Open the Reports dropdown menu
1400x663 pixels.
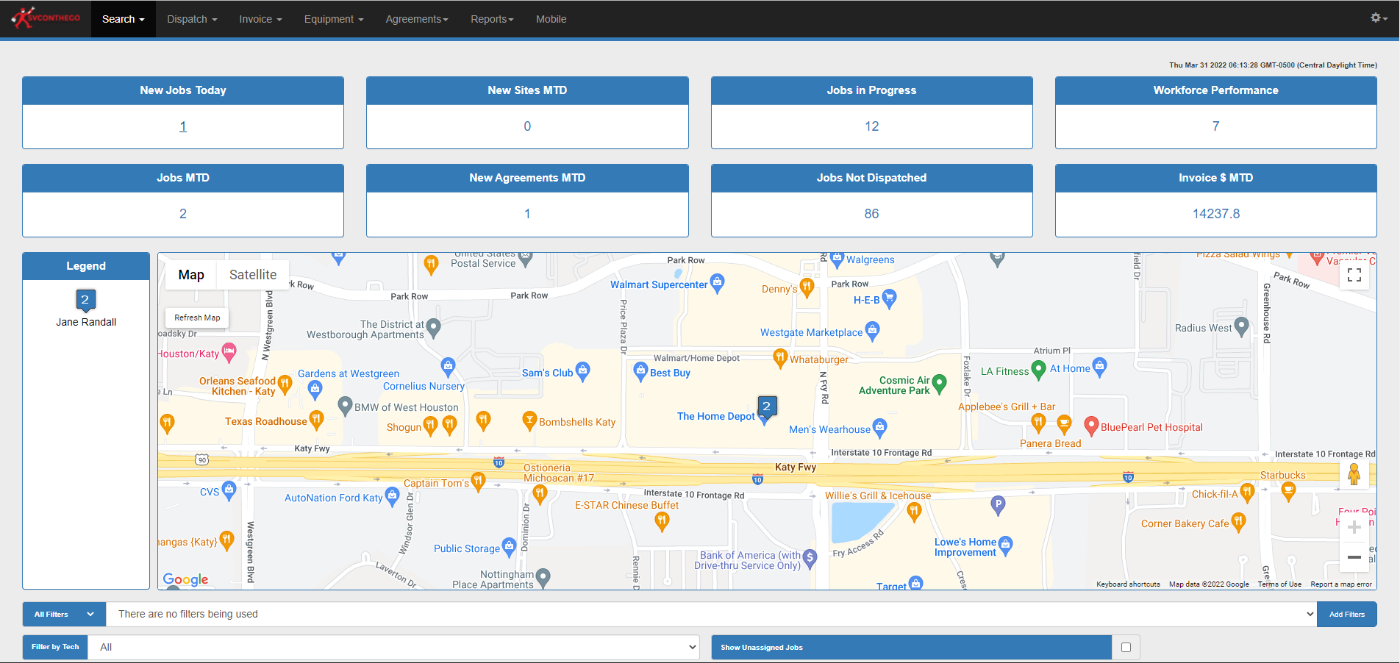pyautogui.click(x=492, y=19)
